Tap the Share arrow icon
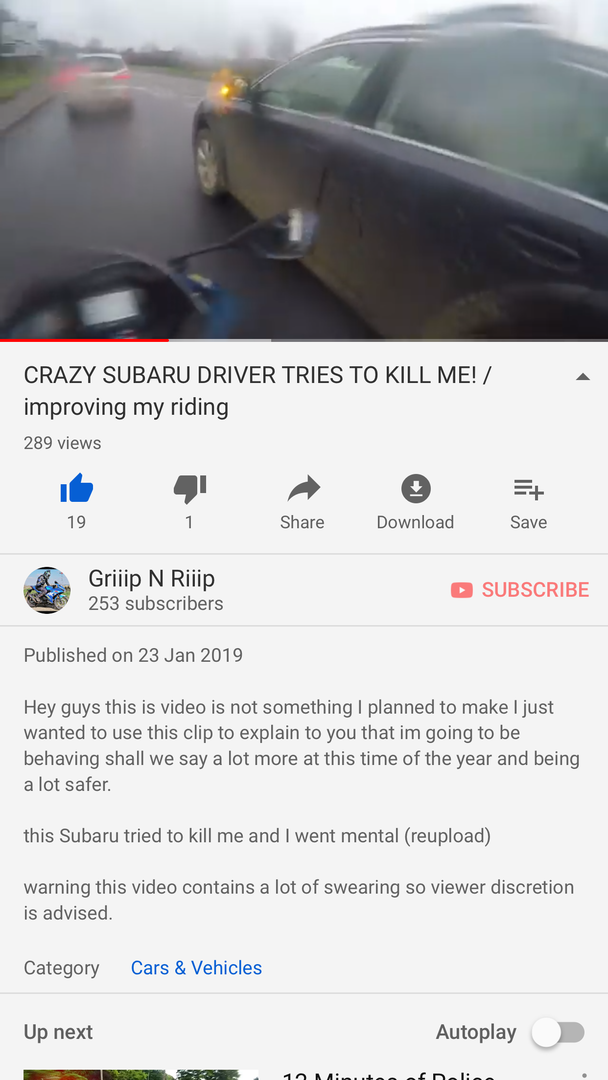Screen dimensions: 608x1080 303,489
